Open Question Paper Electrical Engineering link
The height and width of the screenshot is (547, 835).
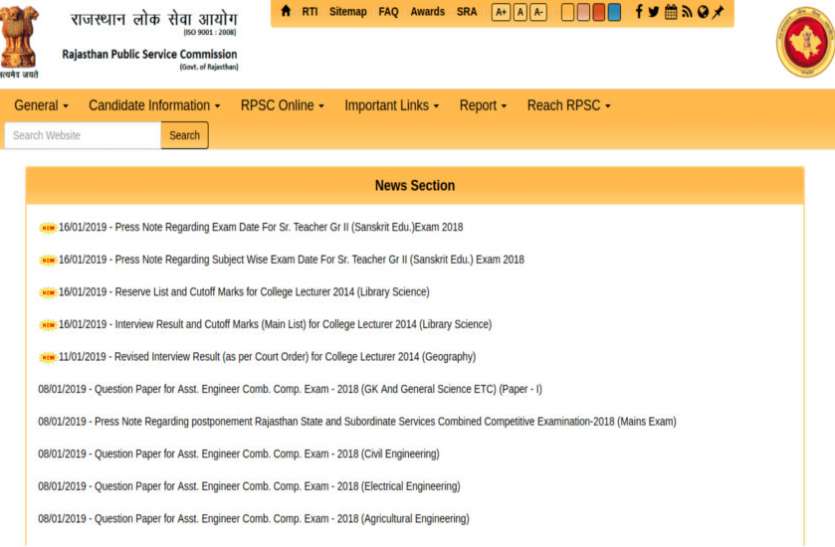(249, 487)
